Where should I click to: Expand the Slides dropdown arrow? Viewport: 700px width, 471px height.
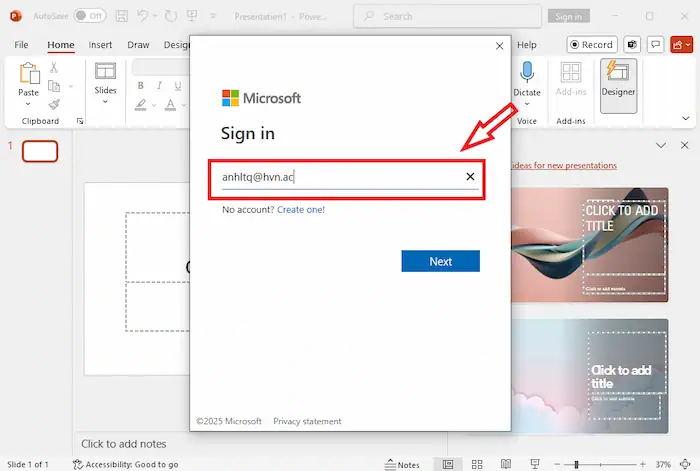pos(105,102)
